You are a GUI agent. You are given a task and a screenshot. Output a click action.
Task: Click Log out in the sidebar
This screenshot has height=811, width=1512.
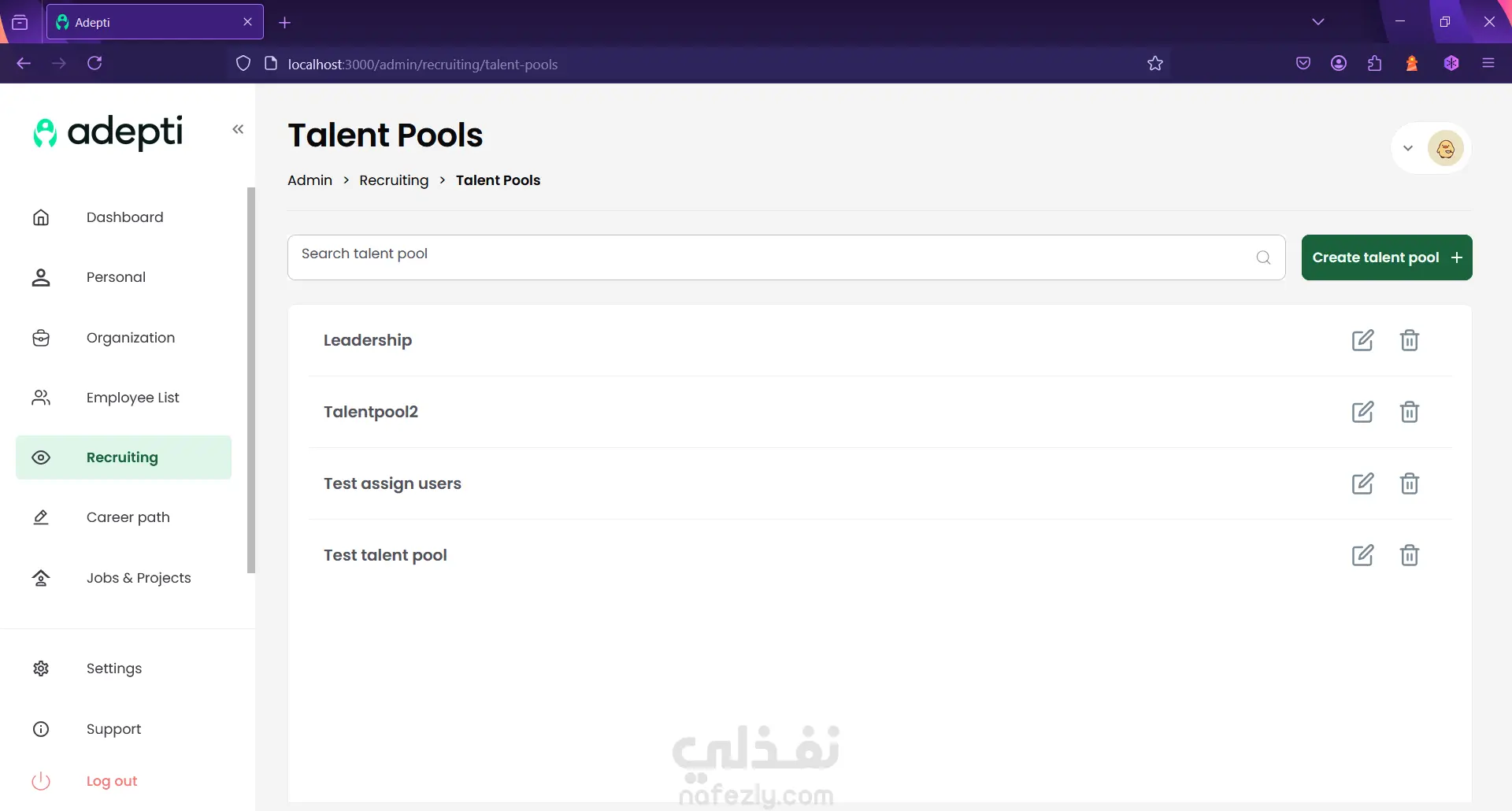pyautogui.click(x=111, y=781)
